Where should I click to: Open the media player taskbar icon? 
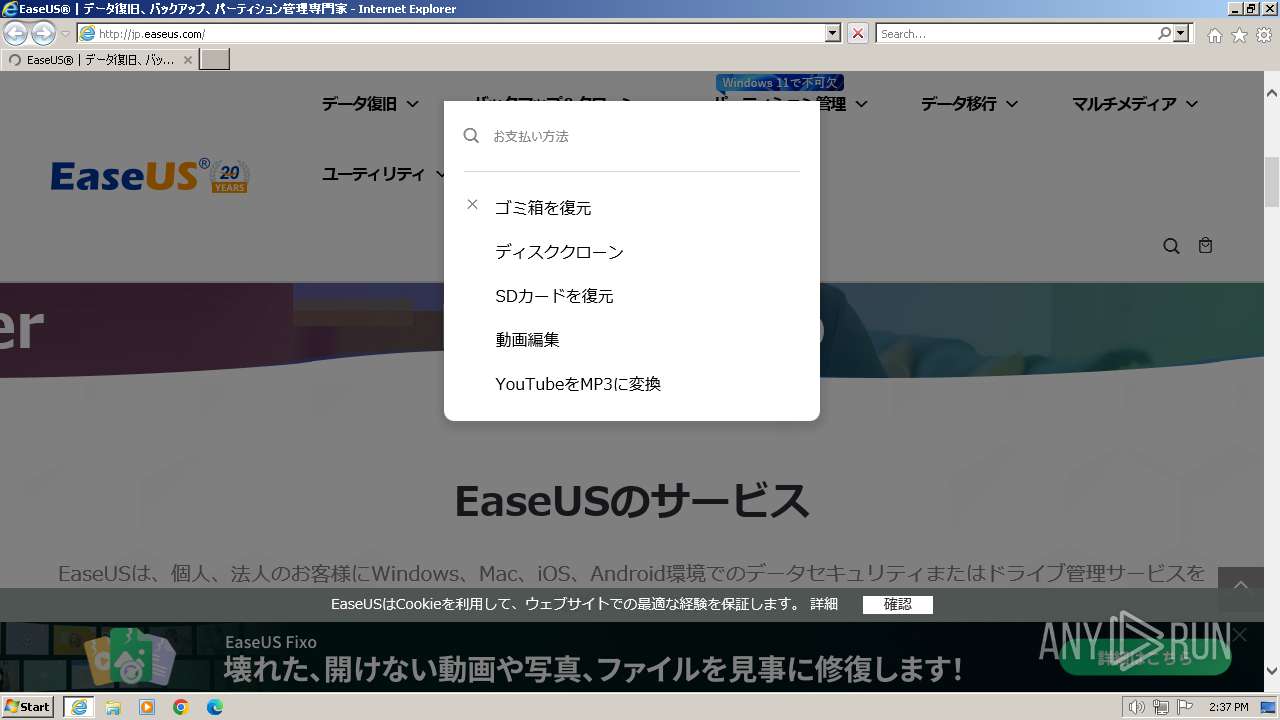[147, 707]
